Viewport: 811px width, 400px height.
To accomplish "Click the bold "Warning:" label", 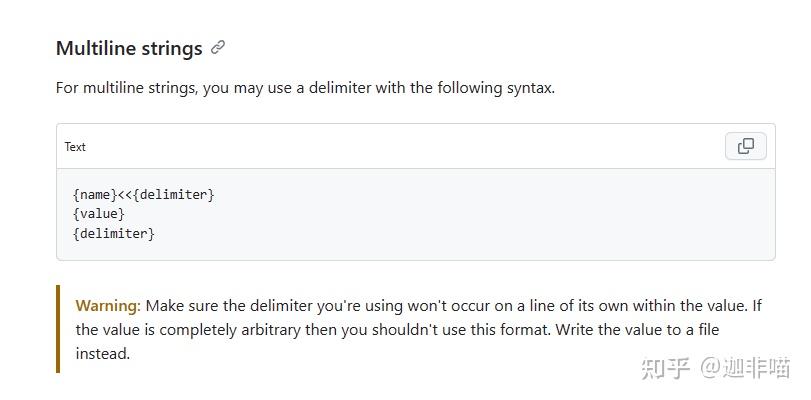I will click(108, 305).
